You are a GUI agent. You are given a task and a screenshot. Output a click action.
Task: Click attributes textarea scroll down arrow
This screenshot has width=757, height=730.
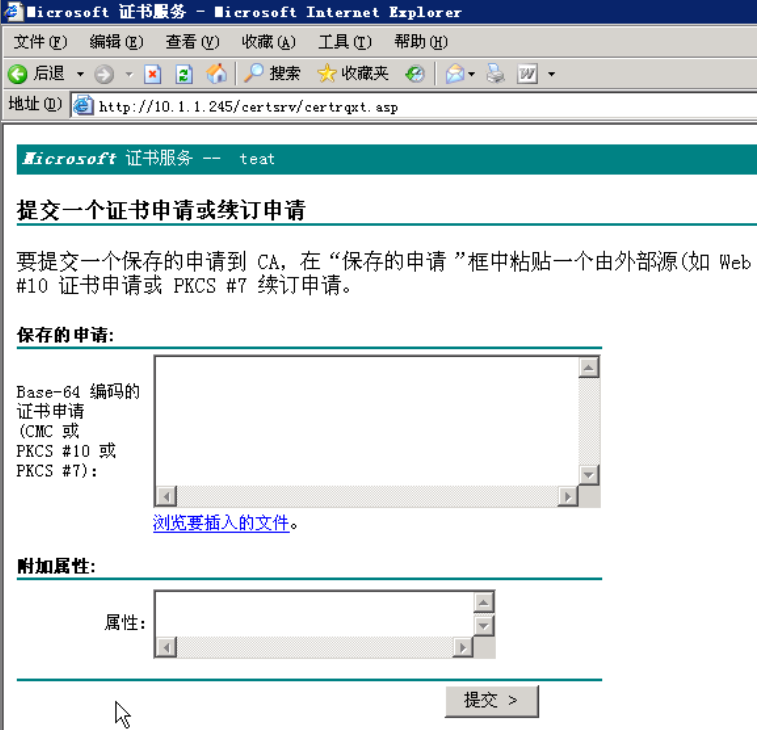tap(484, 626)
